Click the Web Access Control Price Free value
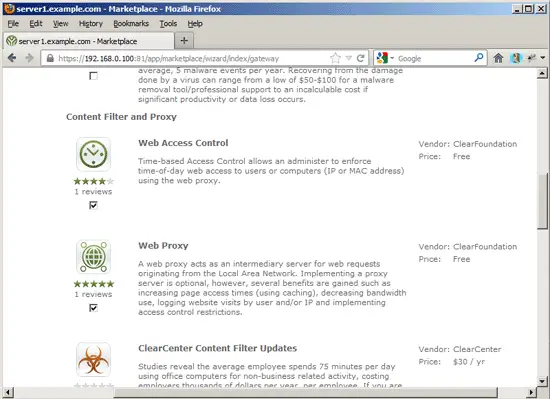 [461, 156]
